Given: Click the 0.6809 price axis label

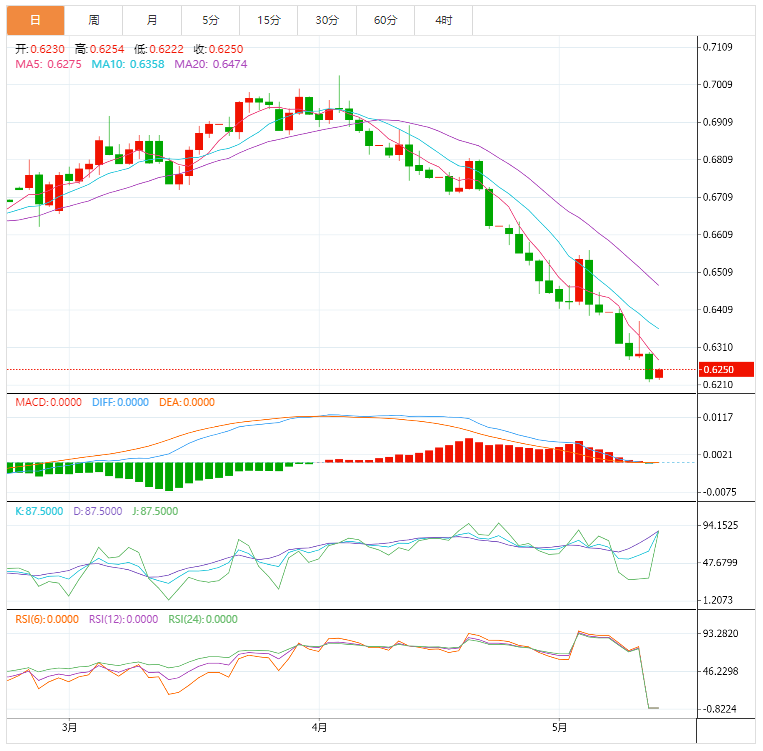Looking at the screenshot, I should pos(718,160).
